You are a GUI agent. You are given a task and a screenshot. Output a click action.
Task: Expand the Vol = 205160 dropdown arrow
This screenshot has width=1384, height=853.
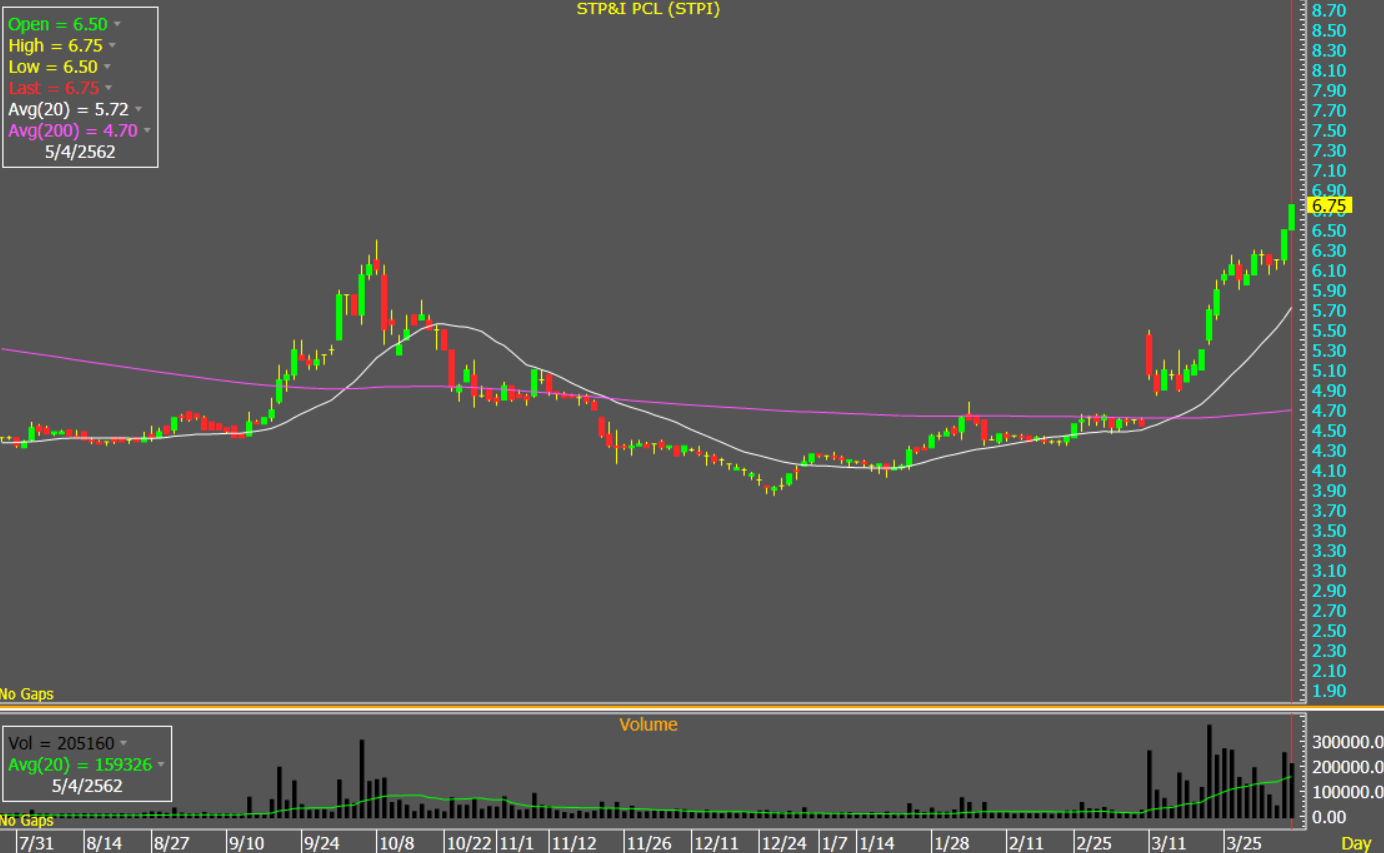pyautogui.click(x=123, y=743)
